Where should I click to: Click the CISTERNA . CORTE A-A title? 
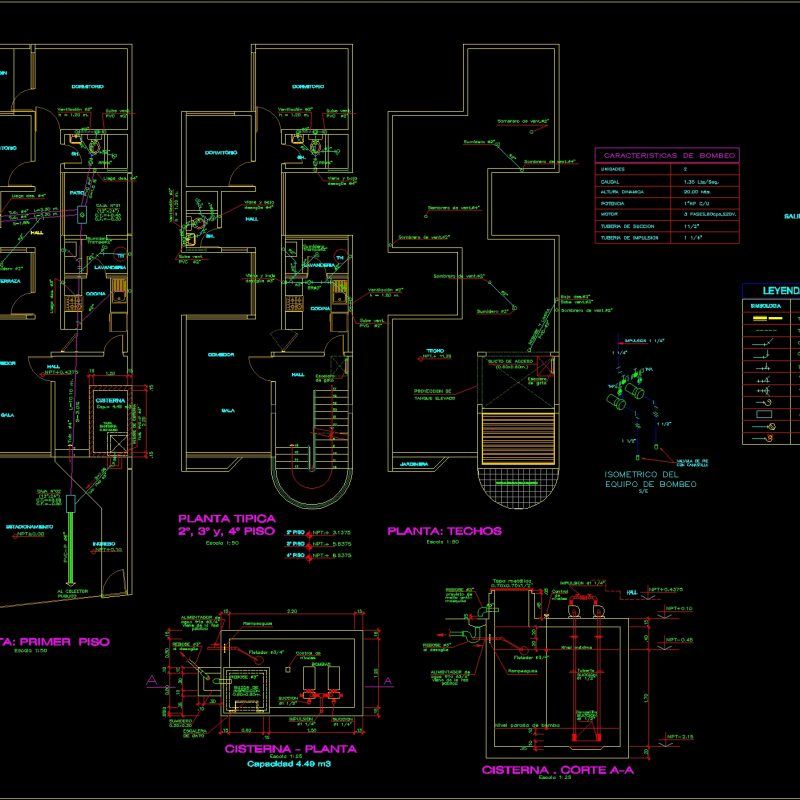pos(558,770)
